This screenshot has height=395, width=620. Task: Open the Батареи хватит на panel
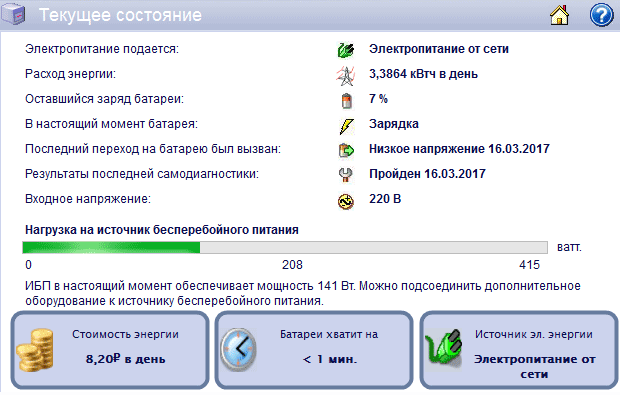[x=314, y=350]
